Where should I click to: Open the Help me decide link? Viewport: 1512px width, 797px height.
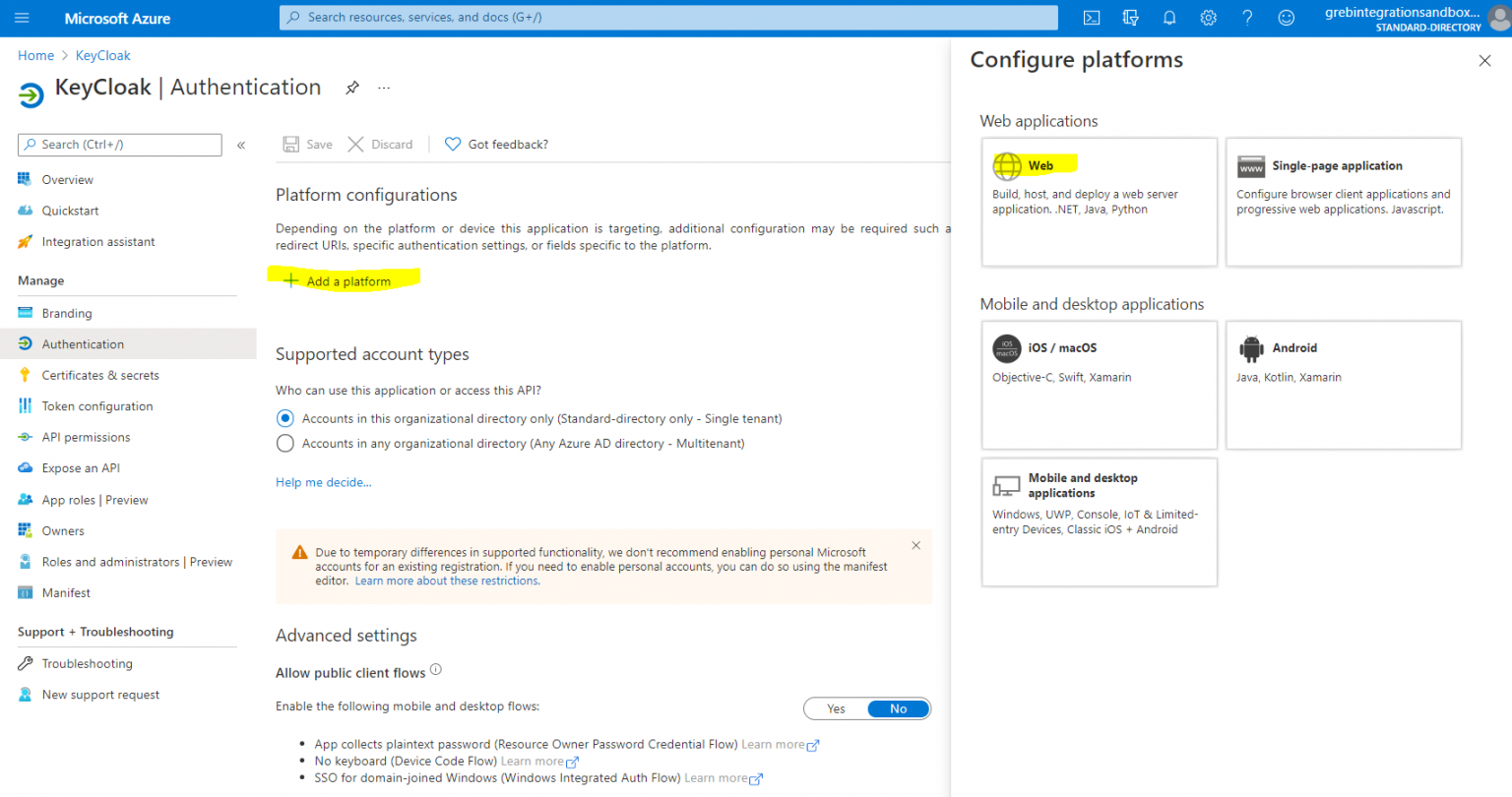323,481
